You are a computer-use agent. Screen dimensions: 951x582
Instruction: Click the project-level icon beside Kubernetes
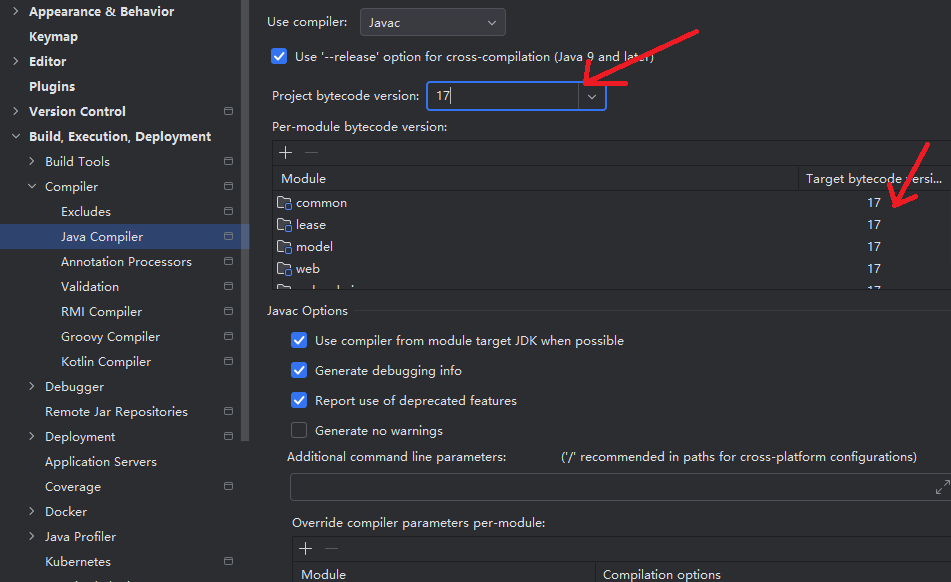click(228, 561)
